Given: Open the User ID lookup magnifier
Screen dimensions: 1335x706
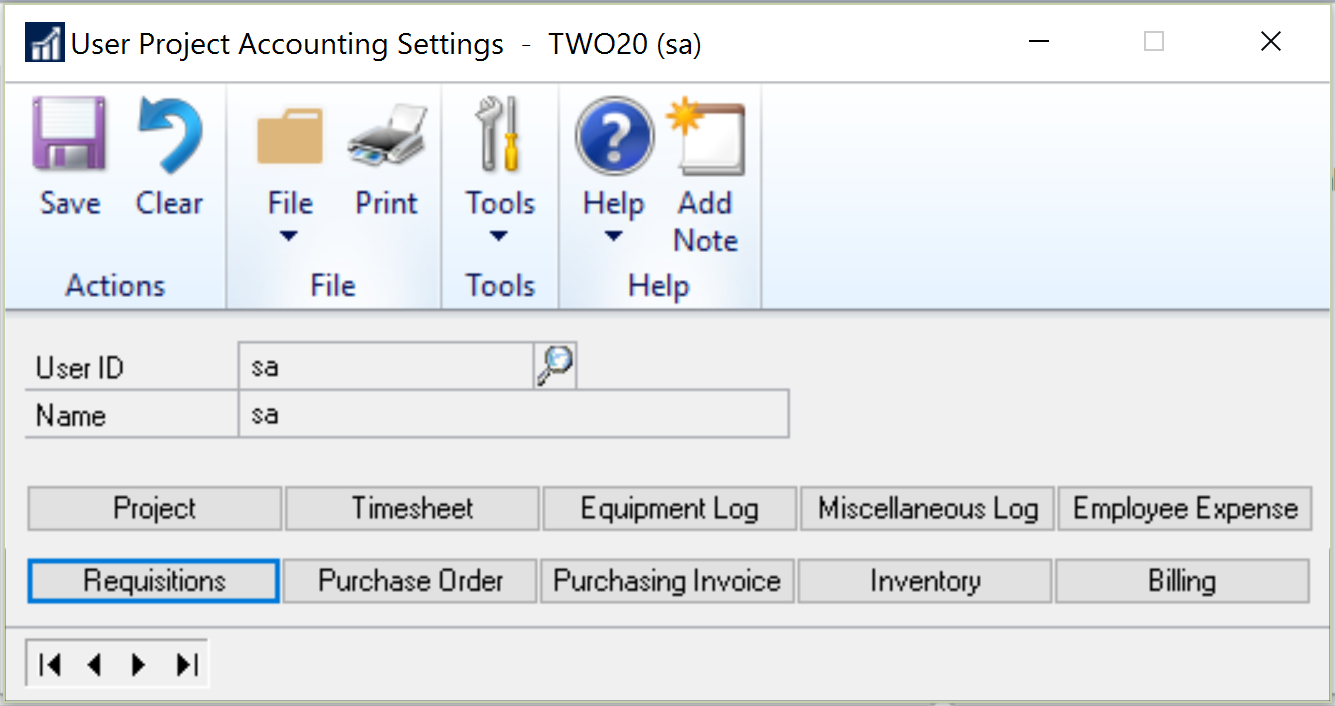Looking at the screenshot, I should tap(555, 366).
